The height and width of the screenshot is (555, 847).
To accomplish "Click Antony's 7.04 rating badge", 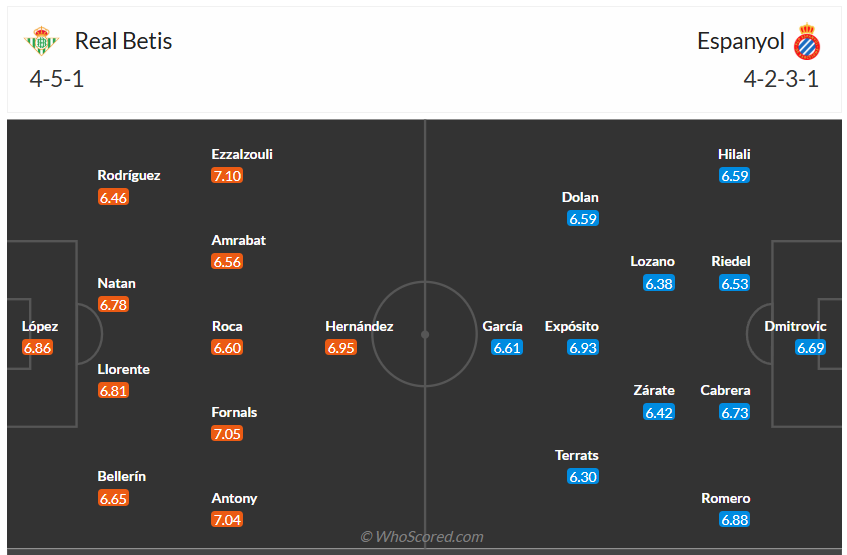I will click(x=227, y=520).
